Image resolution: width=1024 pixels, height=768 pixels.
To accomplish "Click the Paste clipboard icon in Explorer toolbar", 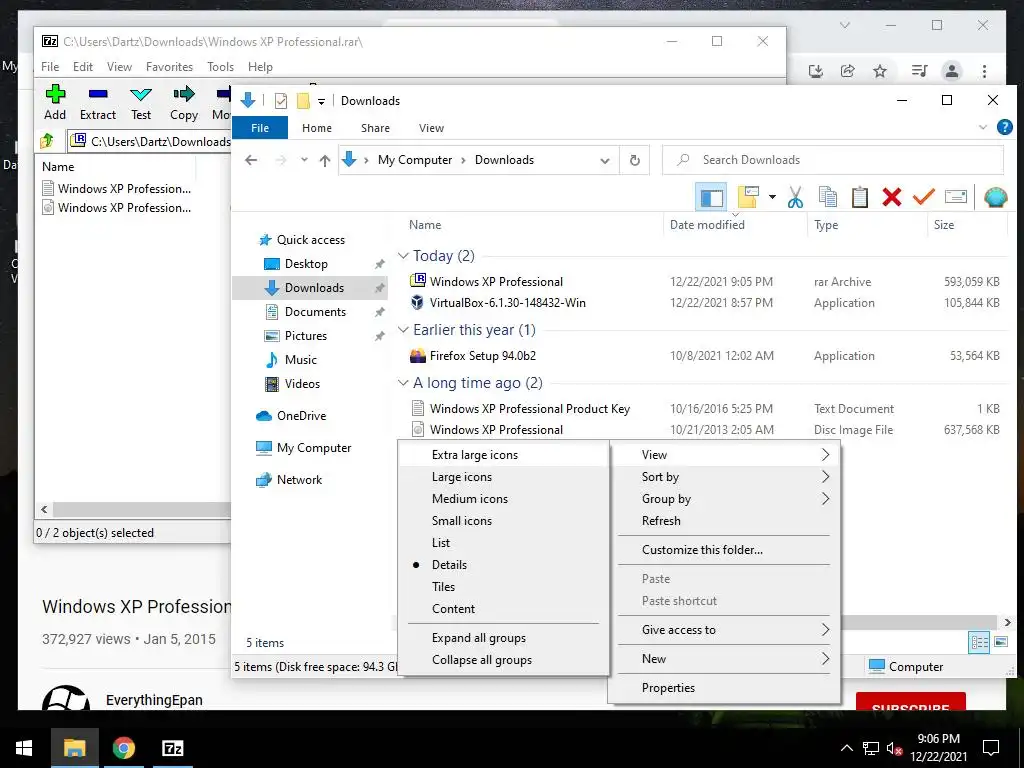I will (x=859, y=197).
